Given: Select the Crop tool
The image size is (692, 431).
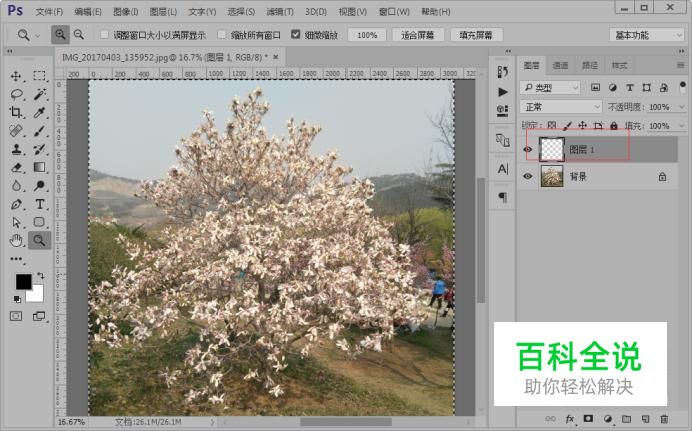Looking at the screenshot, I should click(16, 112).
